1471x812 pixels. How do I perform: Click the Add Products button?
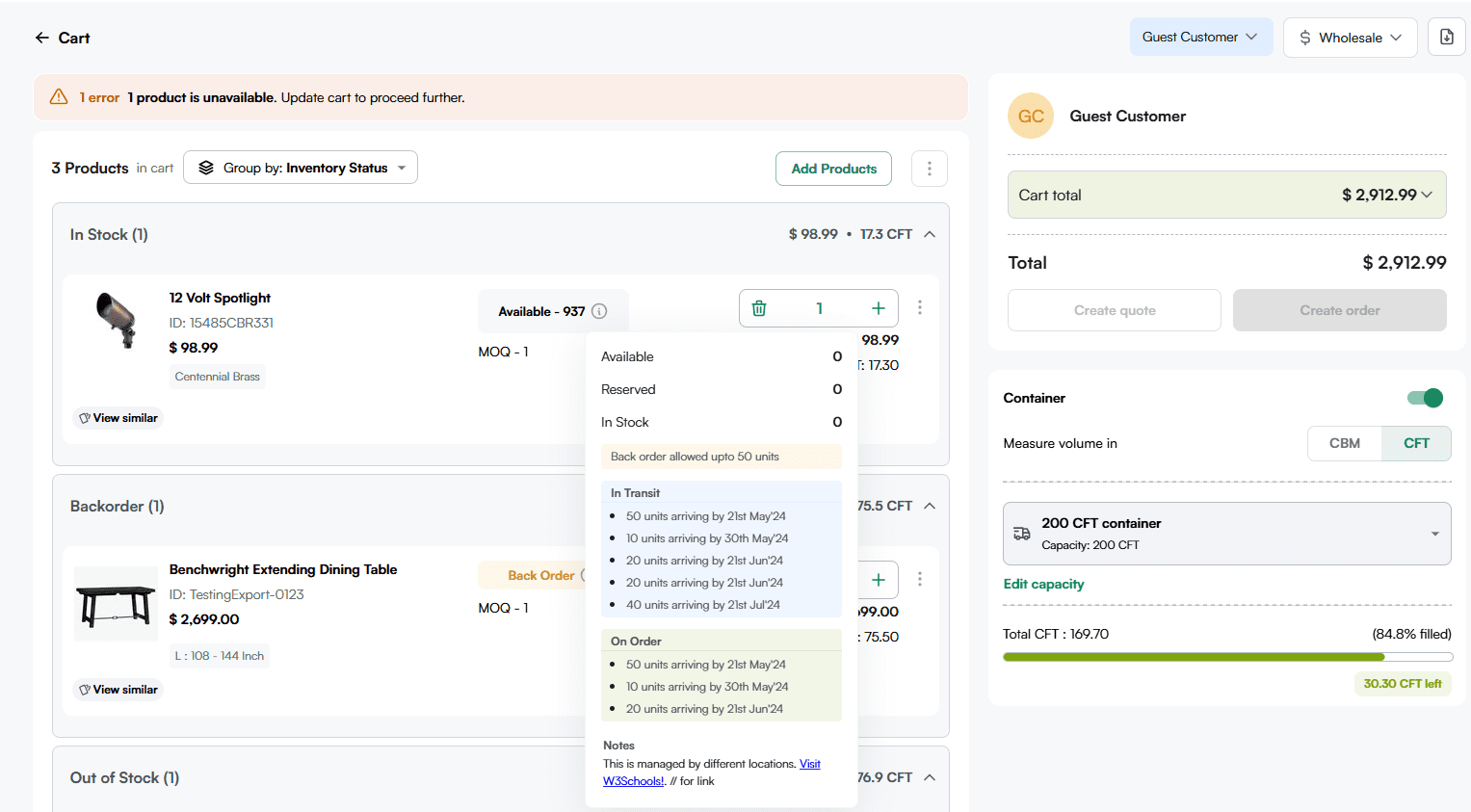point(833,169)
